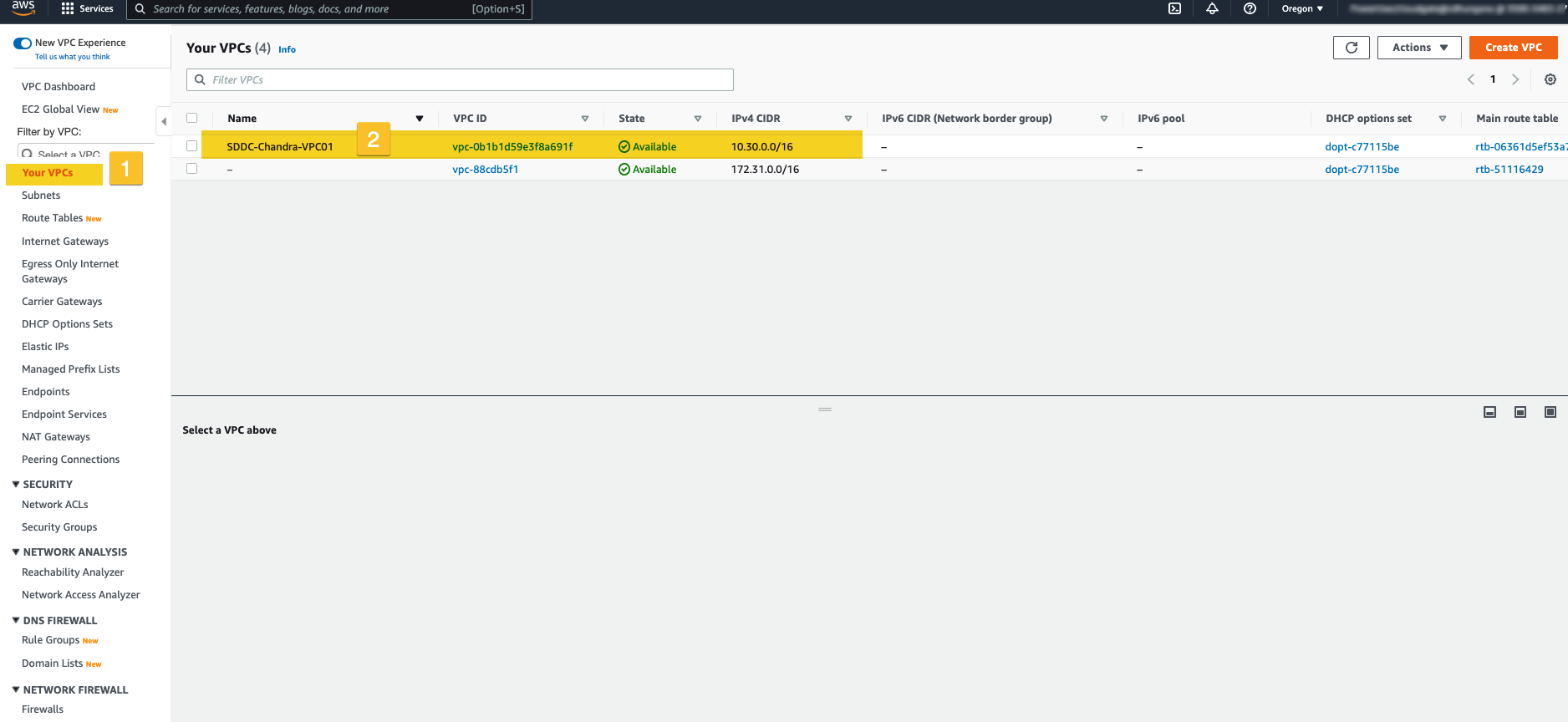
Task: Sort by IPv6 CIDR column
Action: 1104,119
